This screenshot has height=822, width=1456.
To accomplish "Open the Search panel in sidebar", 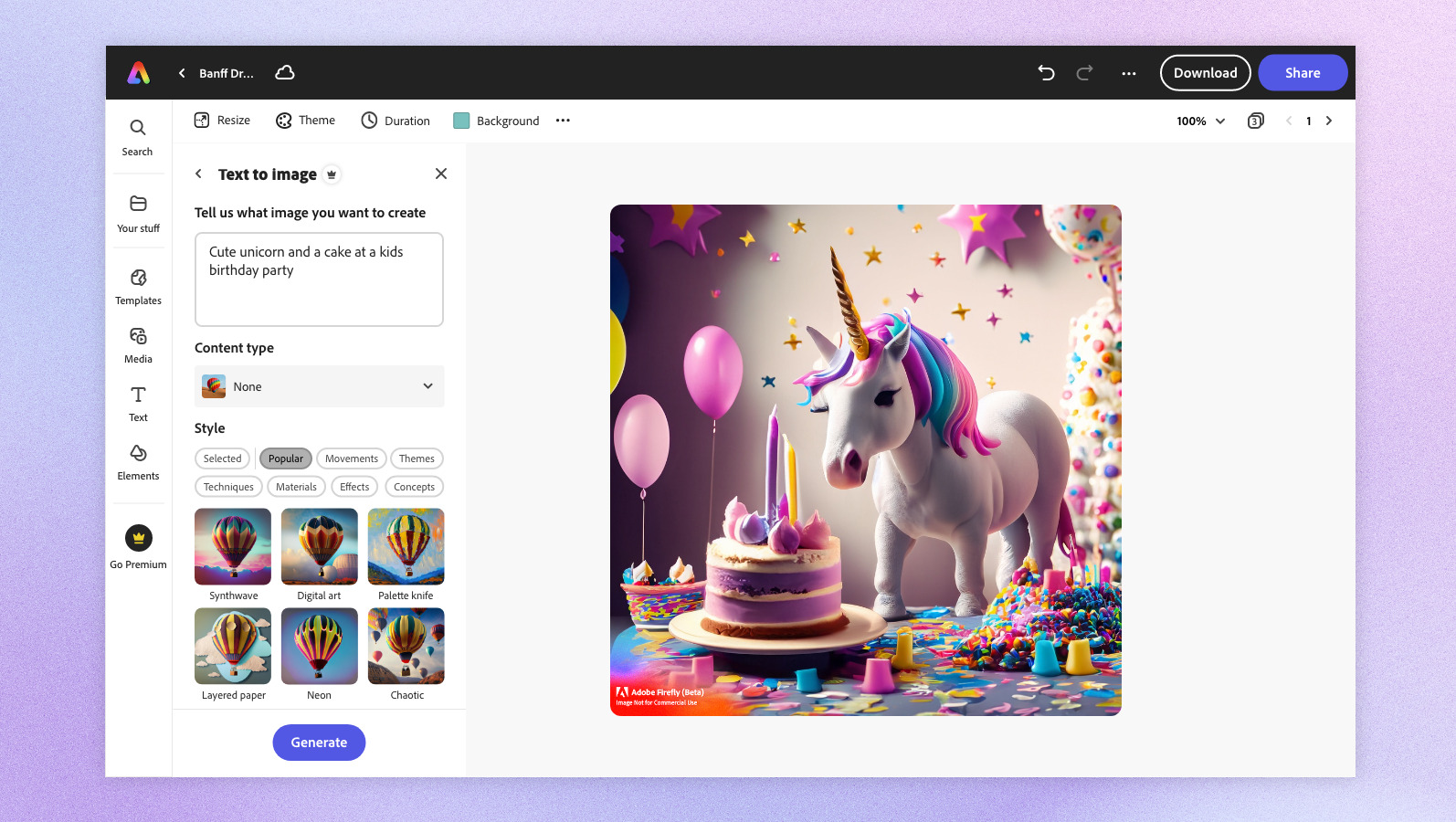I will pos(138,137).
